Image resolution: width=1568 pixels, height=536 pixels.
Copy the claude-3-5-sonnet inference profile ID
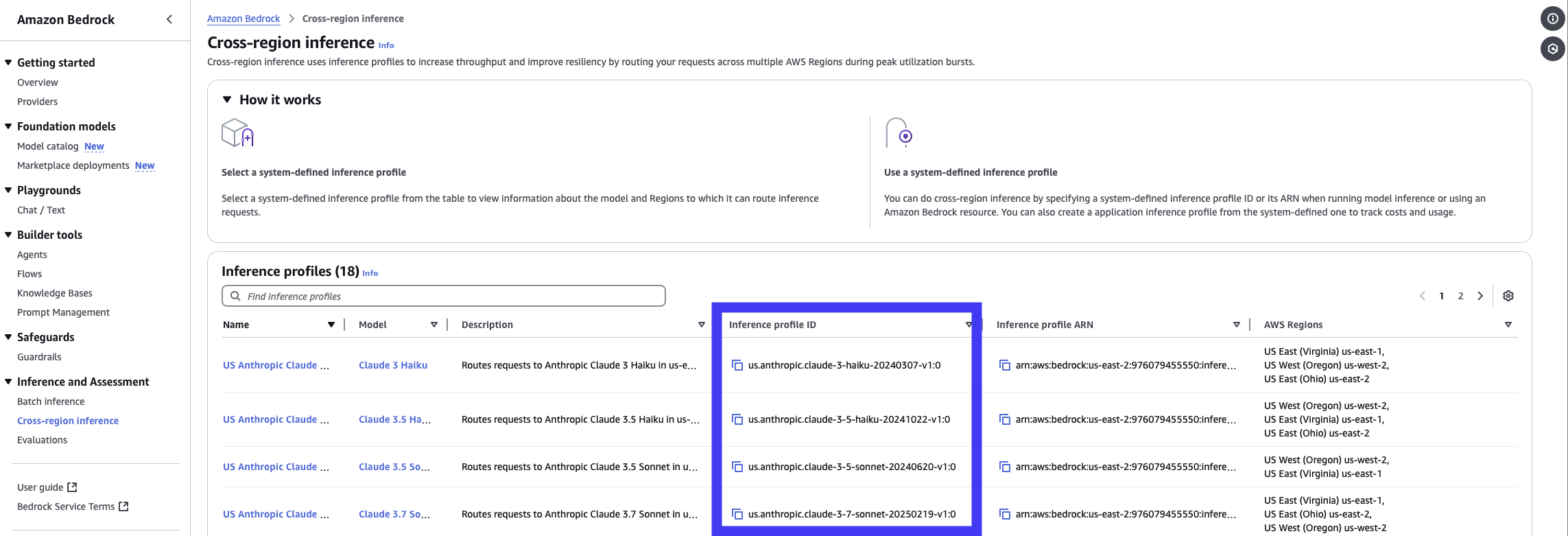click(737, 467)
